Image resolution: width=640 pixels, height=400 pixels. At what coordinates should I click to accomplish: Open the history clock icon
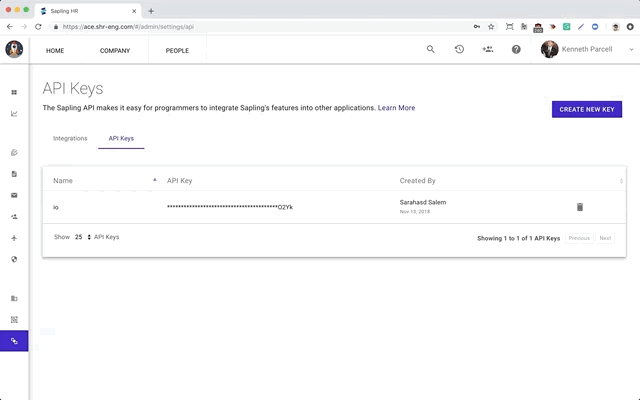tap(459, 49)
